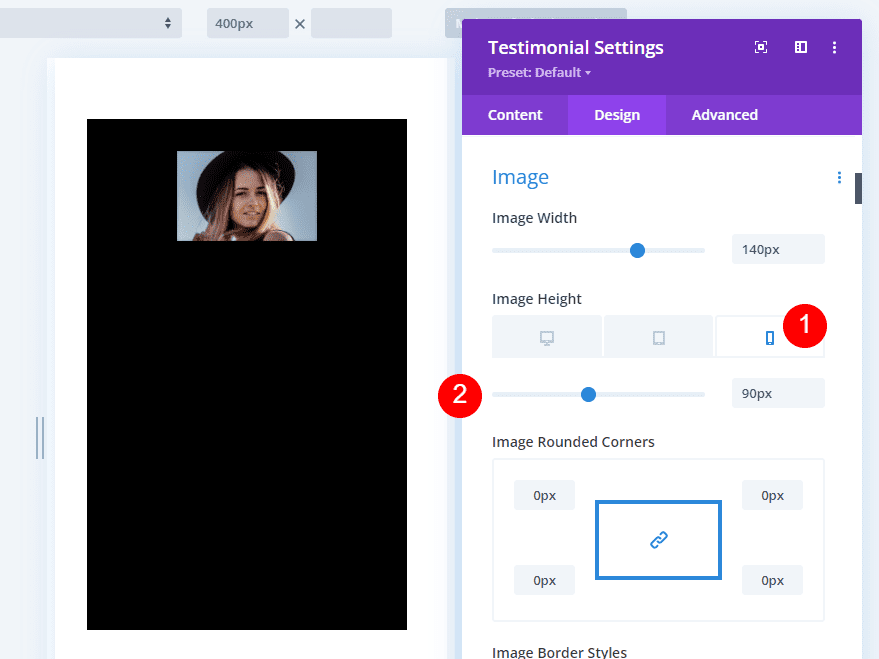Click the split column layout icon

(801, 47)
